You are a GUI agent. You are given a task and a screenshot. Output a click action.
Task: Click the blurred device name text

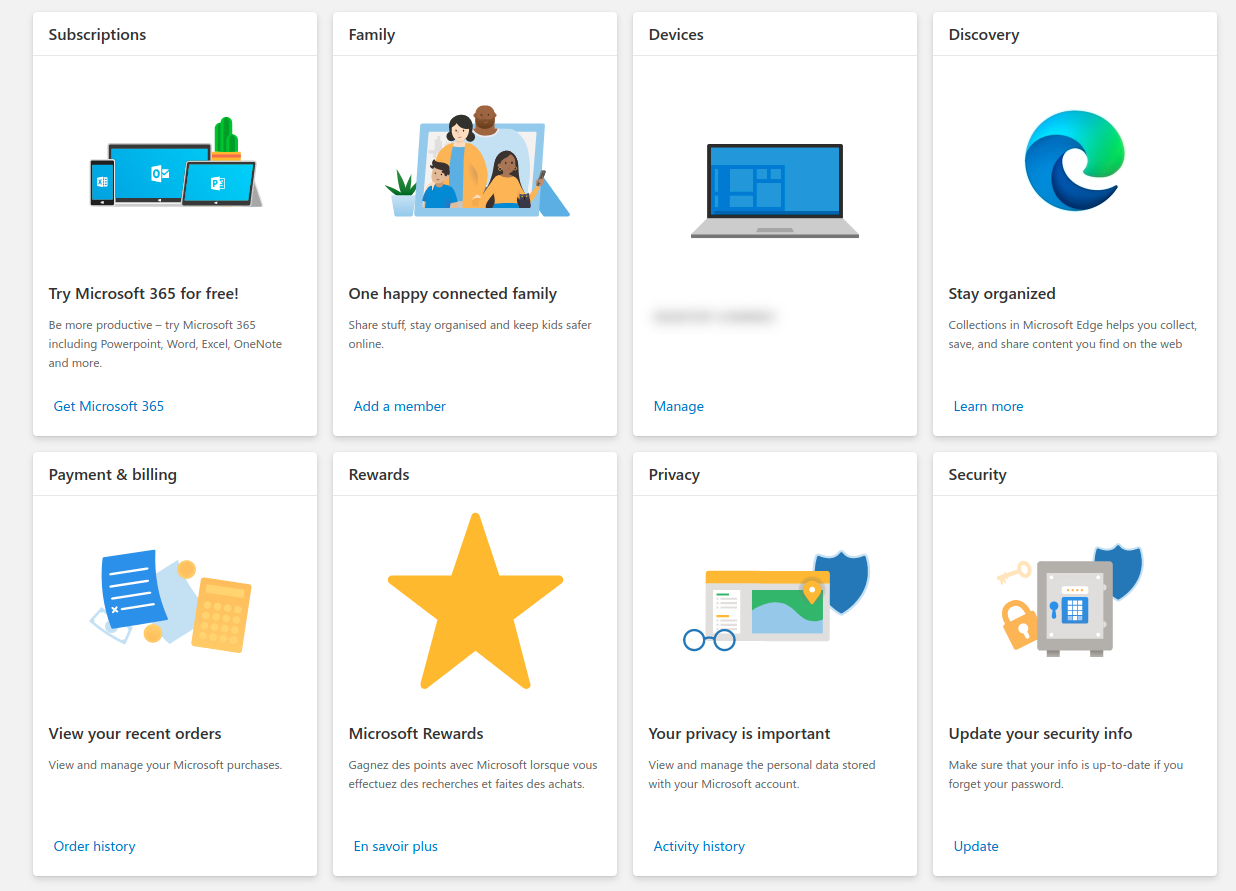[x=714, y=317]
